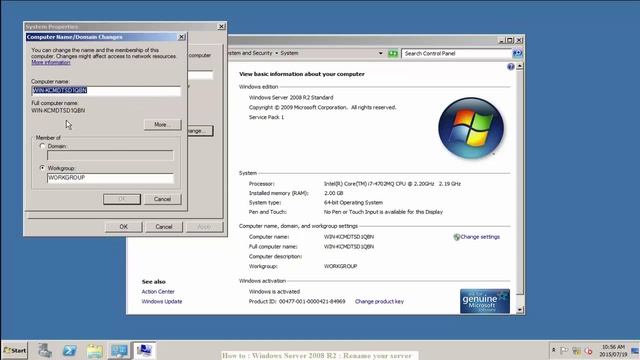Show hidden tray icons arrow
The height and width of the screenshot is (360, 640).
pyautogui.click(x=553, y=350)
